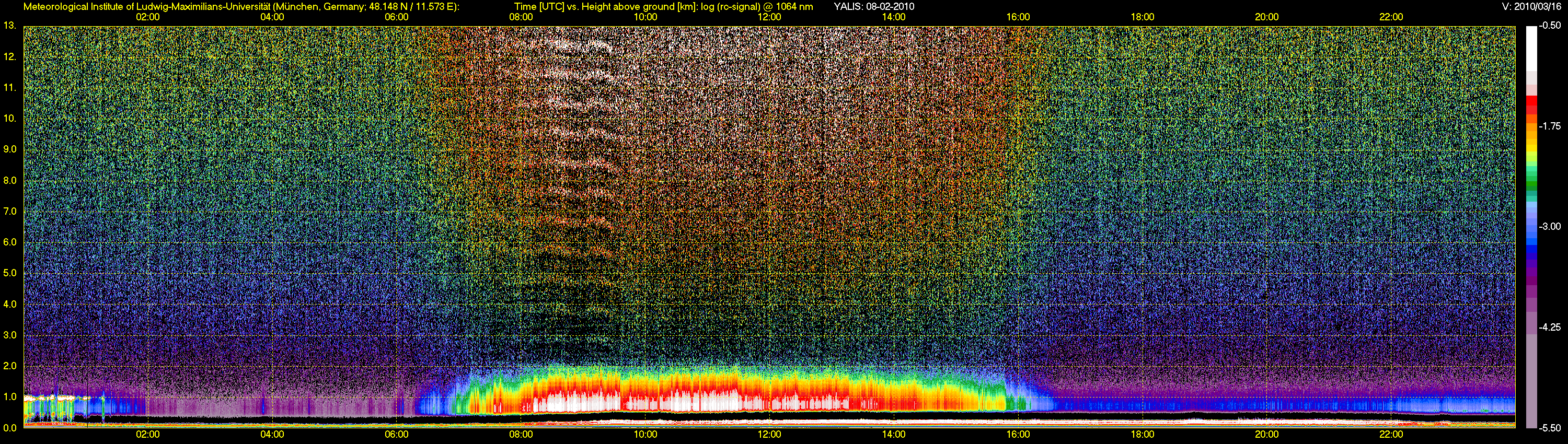Click the '-1.75' color scale value

1550,126
